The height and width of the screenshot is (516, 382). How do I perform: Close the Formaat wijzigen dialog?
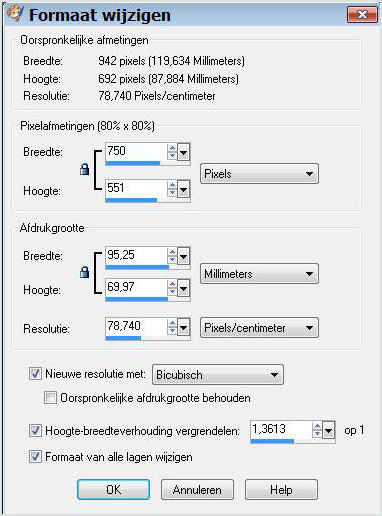tap(362, 15)
